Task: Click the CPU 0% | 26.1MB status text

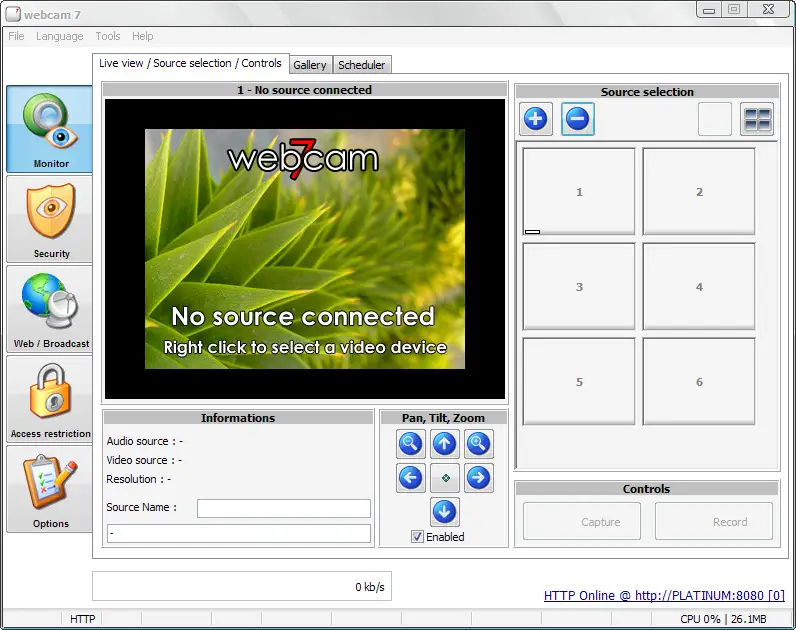Action: pyautogui.click(x=723, y=619)
